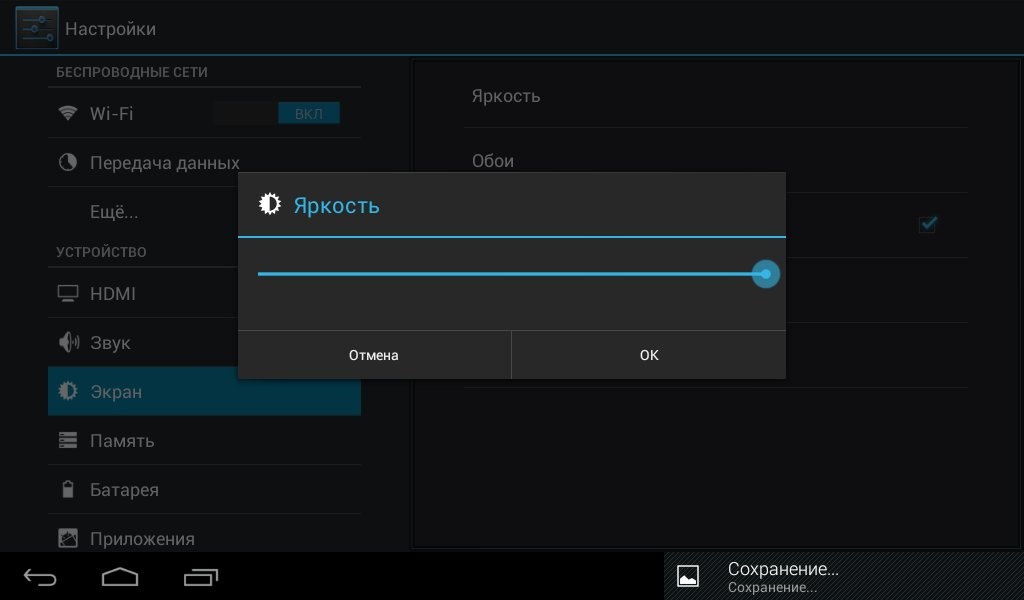Tap the data usage circle icon

coord(68,162)
